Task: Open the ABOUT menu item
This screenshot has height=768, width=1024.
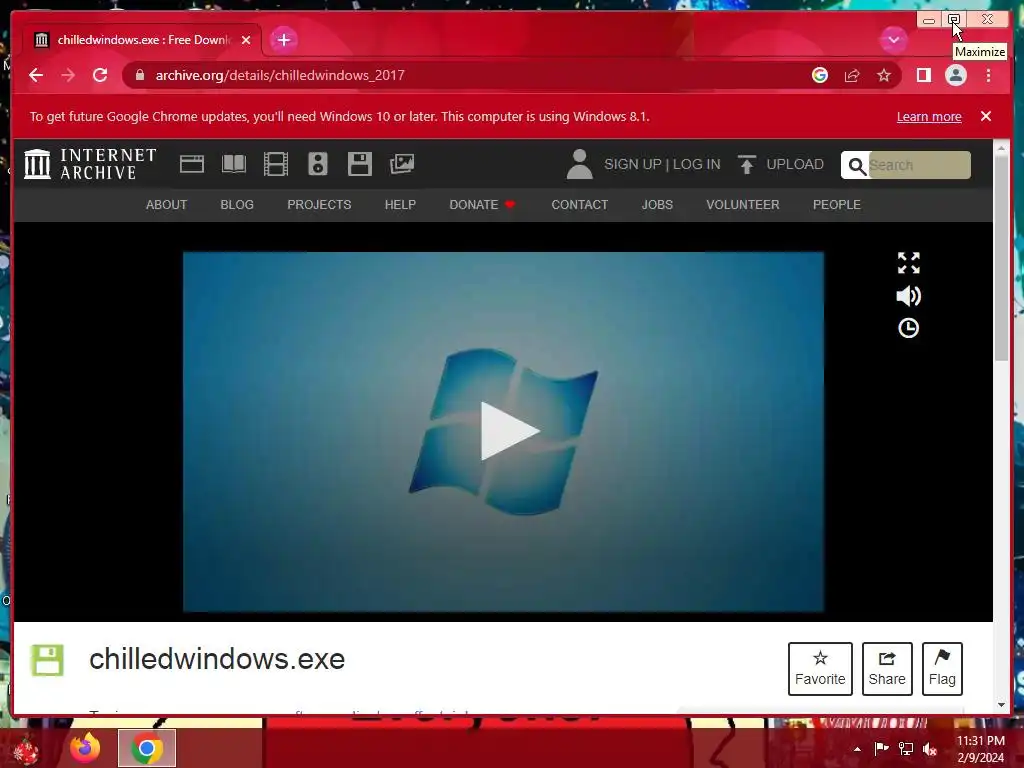Action: point(167,204)
